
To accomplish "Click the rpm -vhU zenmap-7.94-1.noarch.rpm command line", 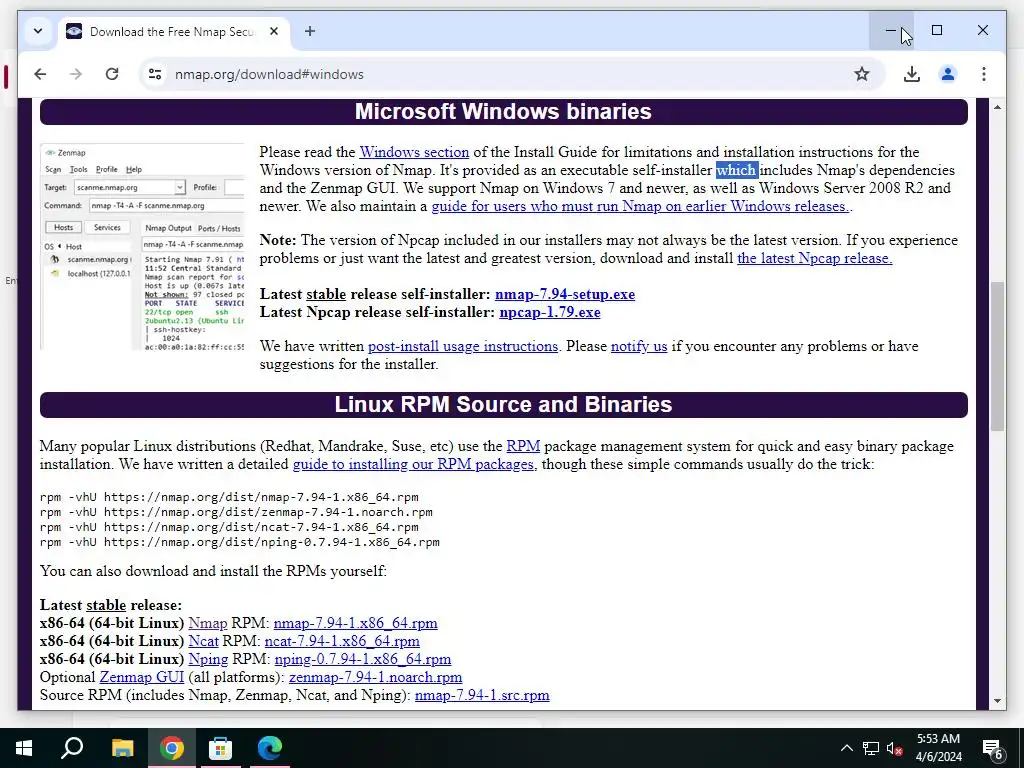I will pos(236,513).
